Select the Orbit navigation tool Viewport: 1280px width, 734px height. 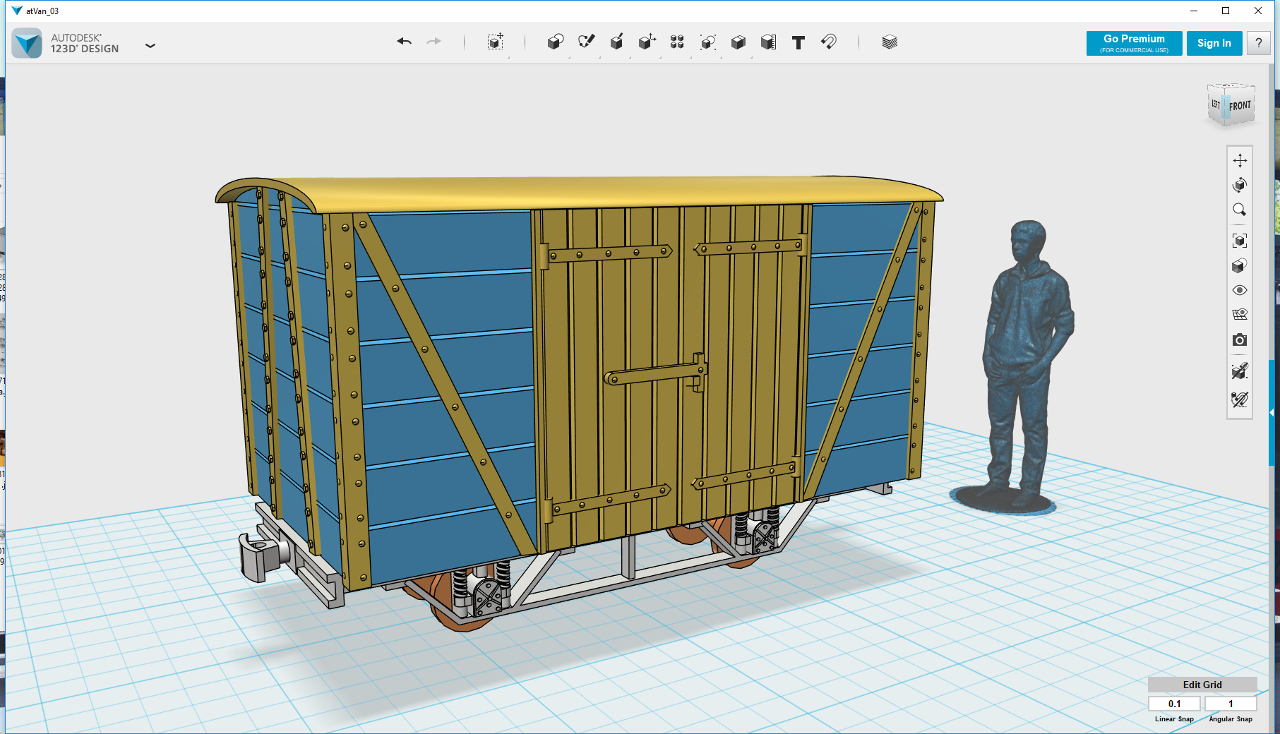click(1240, 185)
